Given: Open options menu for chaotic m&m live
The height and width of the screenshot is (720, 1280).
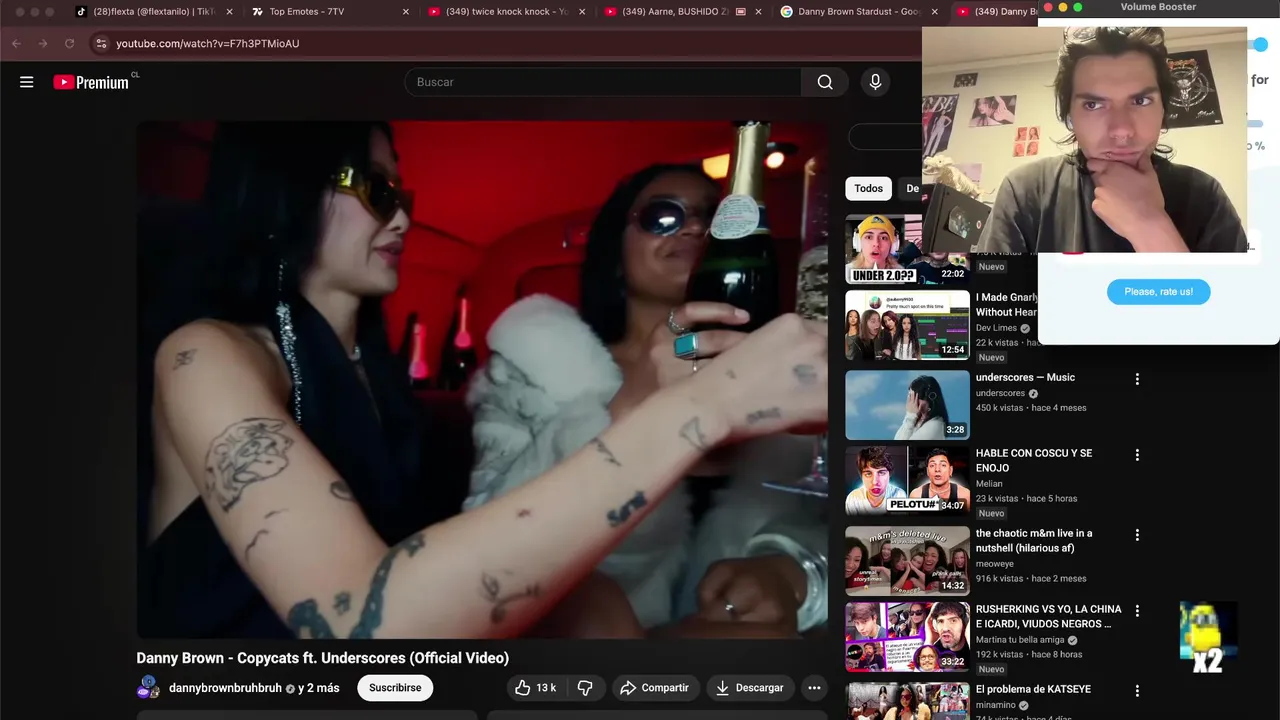Looking at the screenshot, I should [x=1137, y=535].
